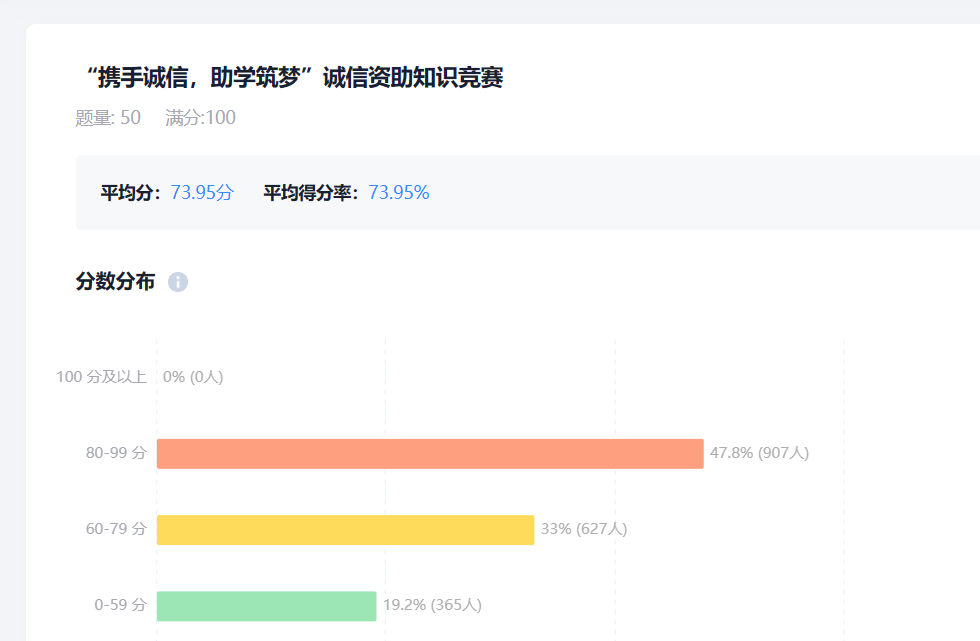
Task: Click the yellow 60-79 分 bar
Action: [x=345, y=529]
